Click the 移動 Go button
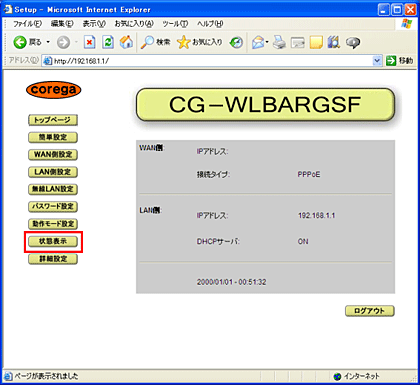 tap(399, 61)
